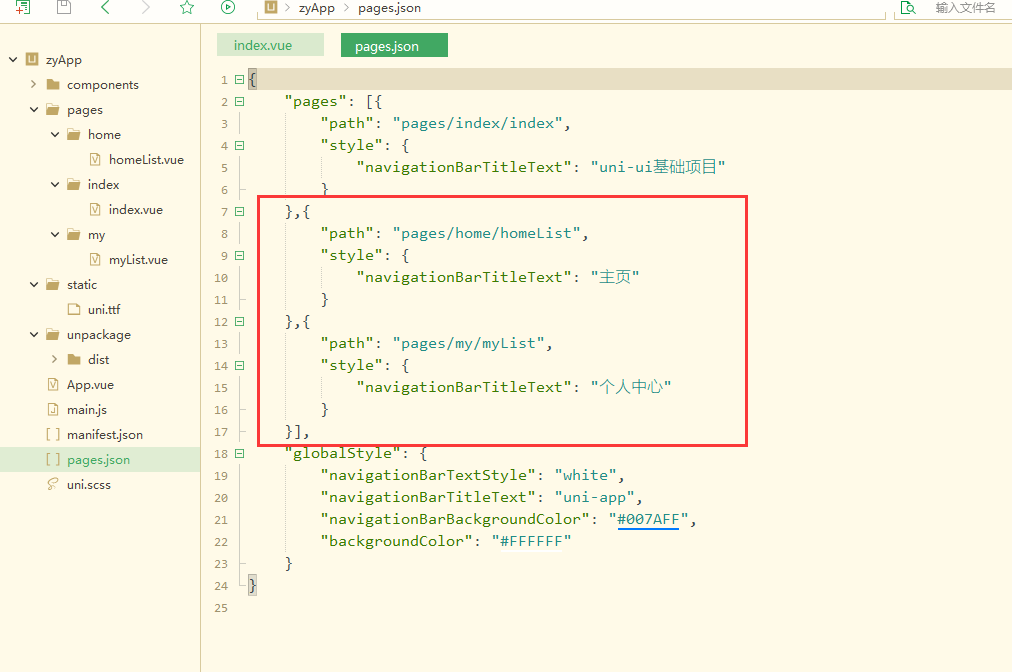Click the favorites star icon
1012x672 pixels.
pos(186,8)
